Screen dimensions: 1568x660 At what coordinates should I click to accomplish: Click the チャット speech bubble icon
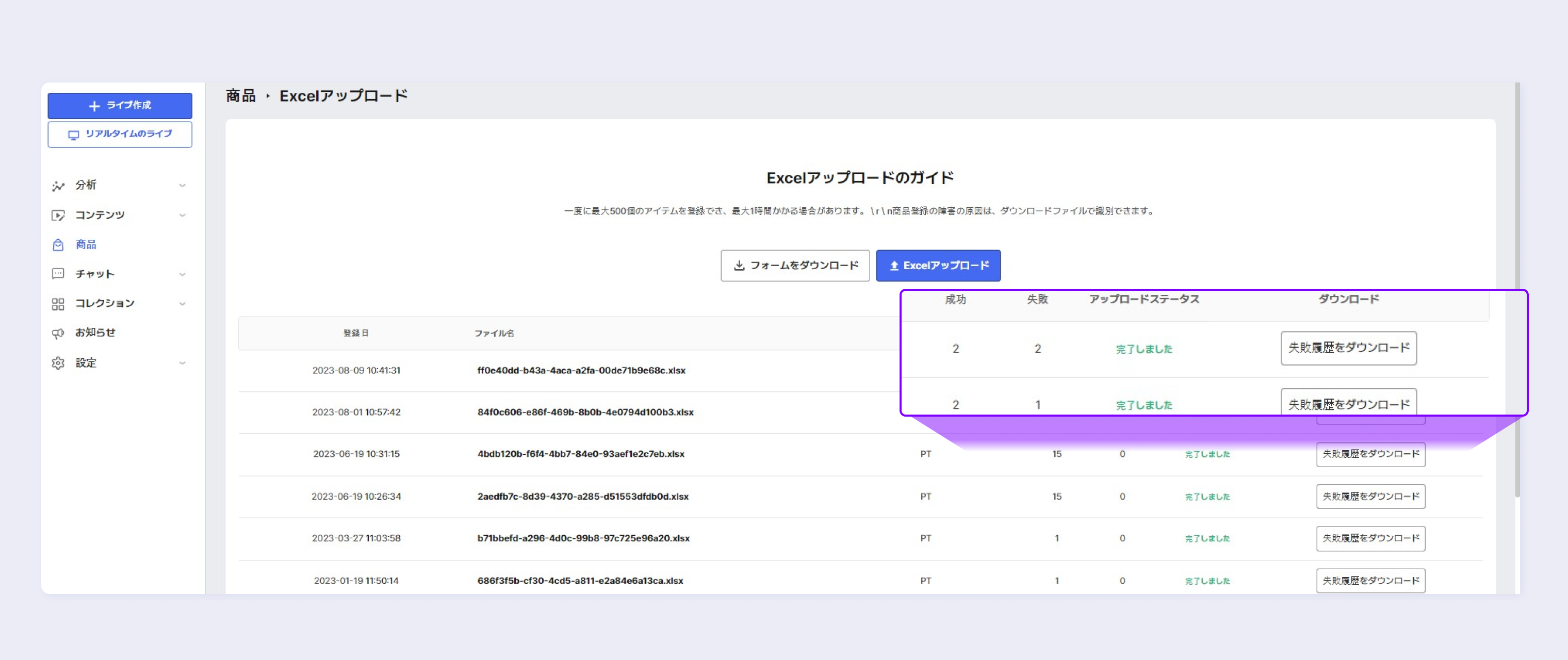[x=58, y=274]
